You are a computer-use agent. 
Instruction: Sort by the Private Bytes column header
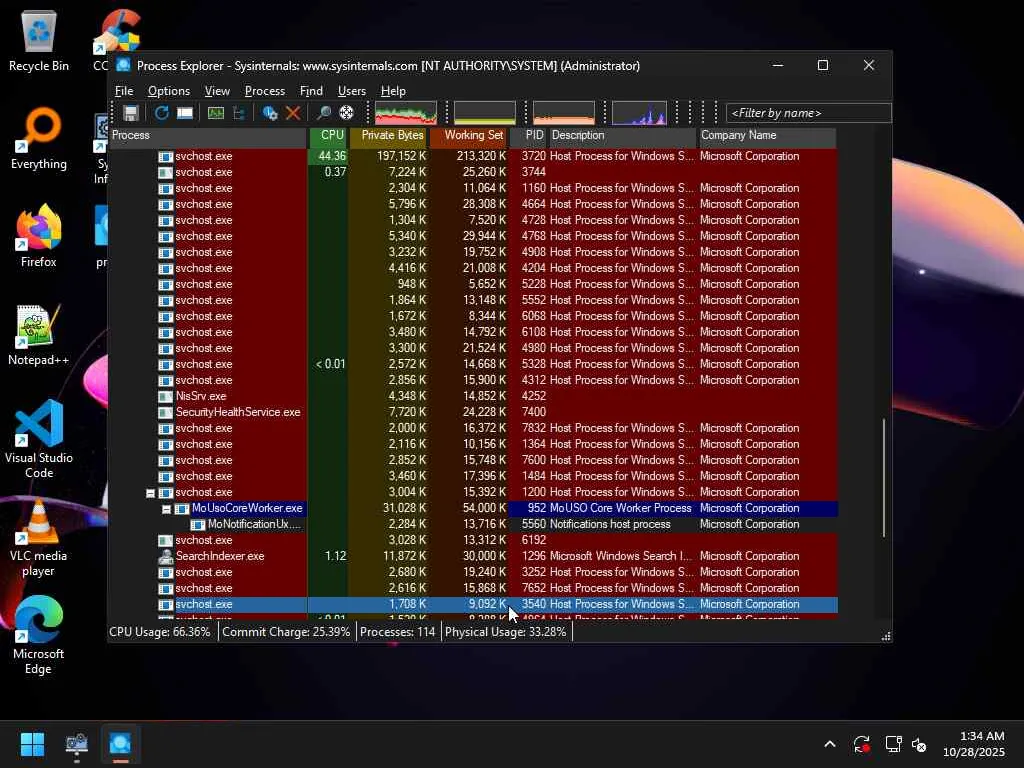pos(389,136)
